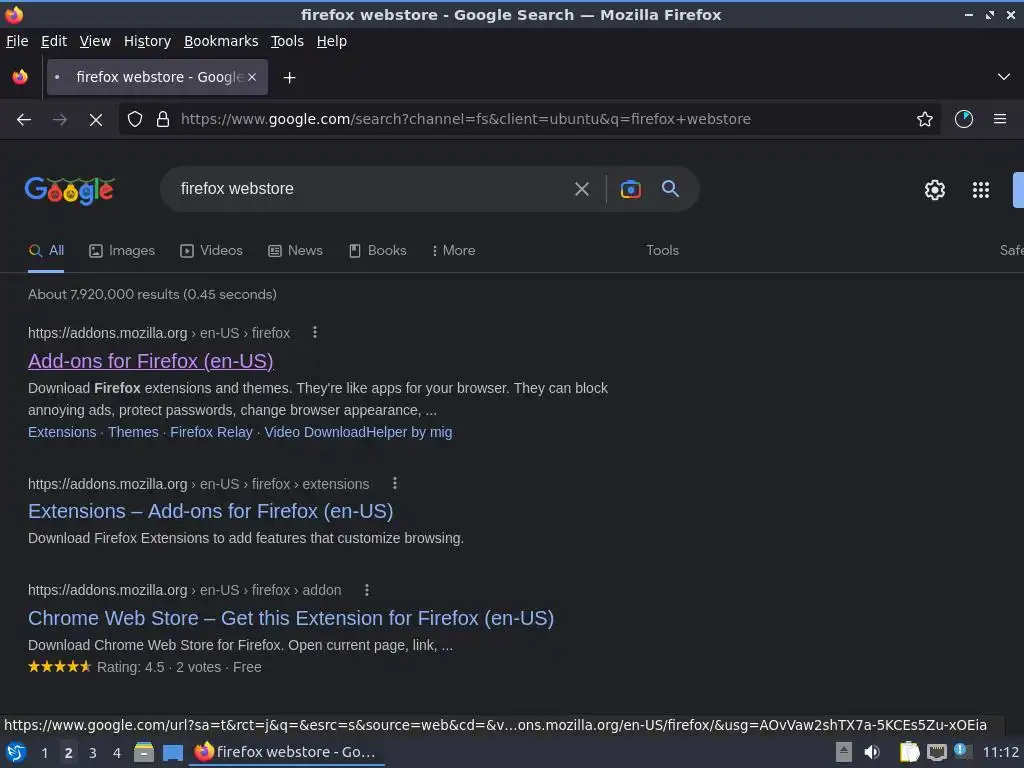This screenshot has width=1024, height=768.
Task: Clear the Google search box
Action: point(581,189)
